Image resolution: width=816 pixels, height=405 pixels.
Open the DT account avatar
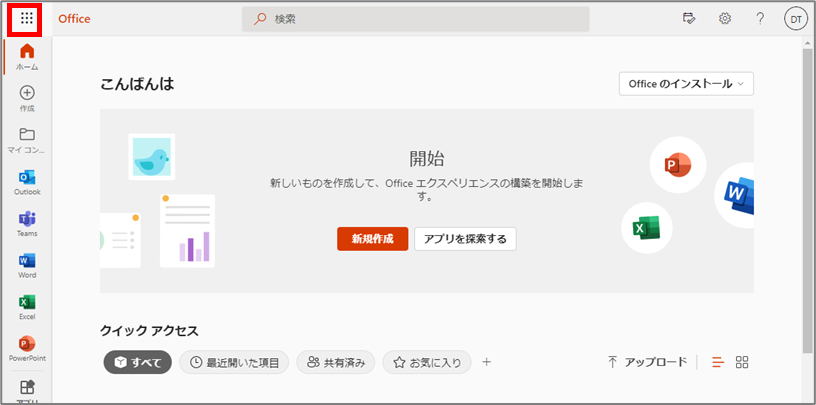pyautogui.click(x=796, y=19)
